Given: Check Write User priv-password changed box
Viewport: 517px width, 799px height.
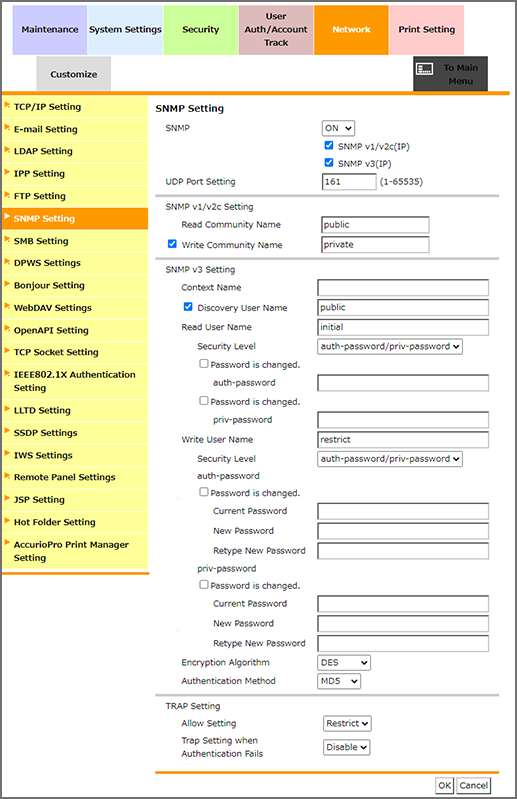Looking at the screenshot, I should [x=204, y=585].
